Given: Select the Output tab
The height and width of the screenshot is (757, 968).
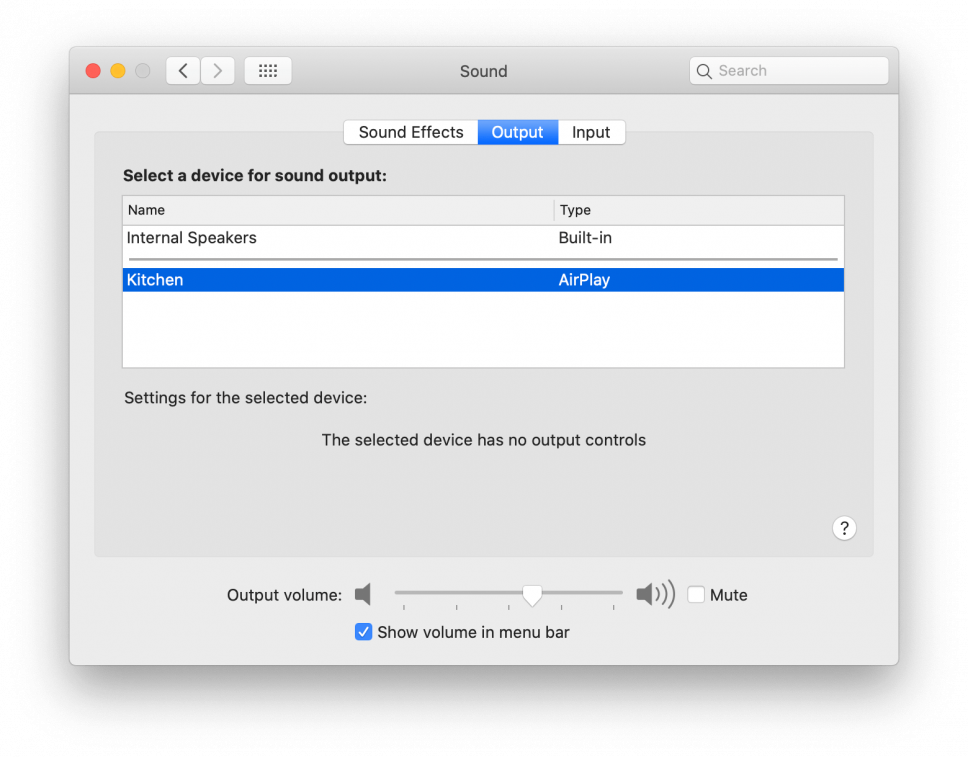Looking at the screenshot, I should (517, 132).
